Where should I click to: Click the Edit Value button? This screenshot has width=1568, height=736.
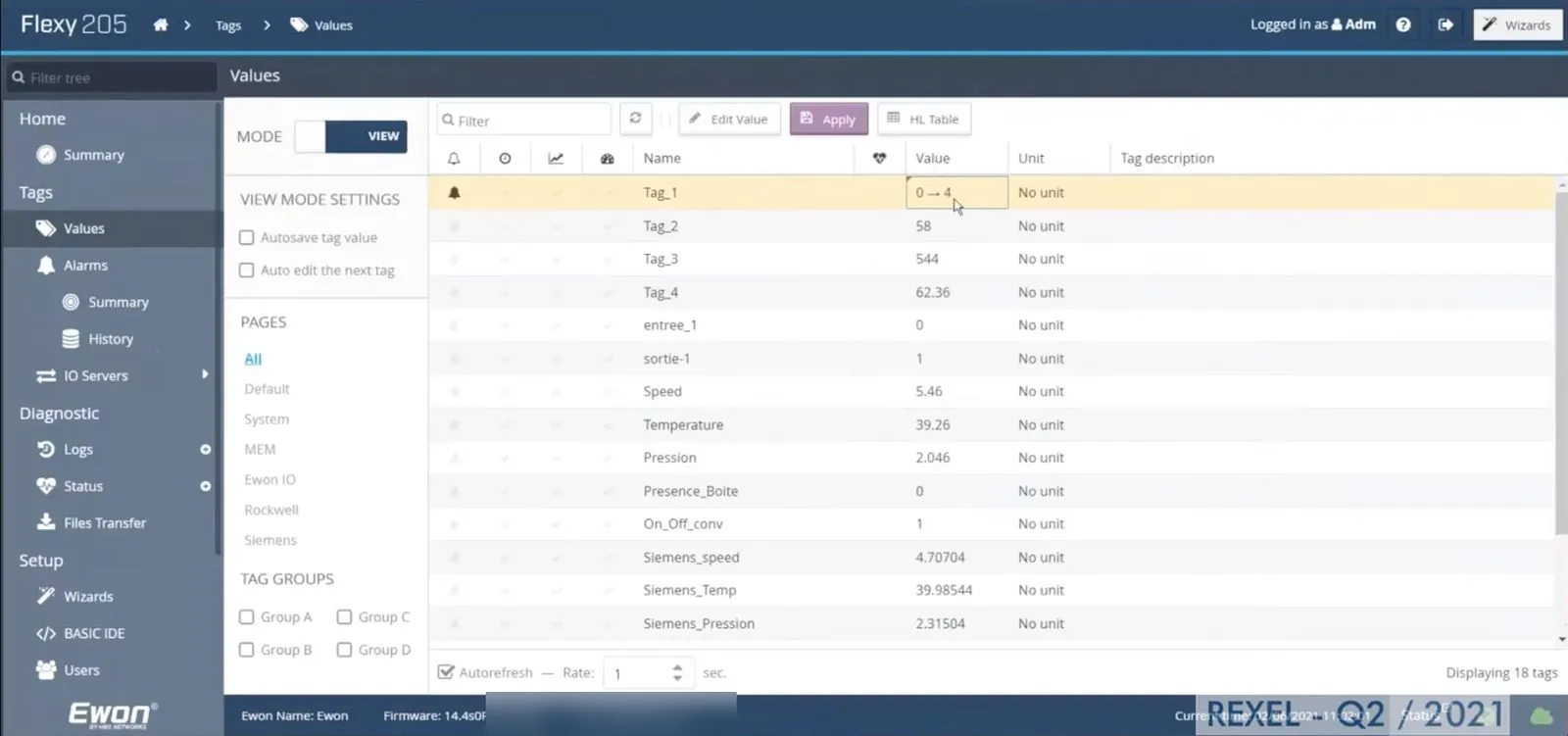pyautogui.click(x=729, y=119)
